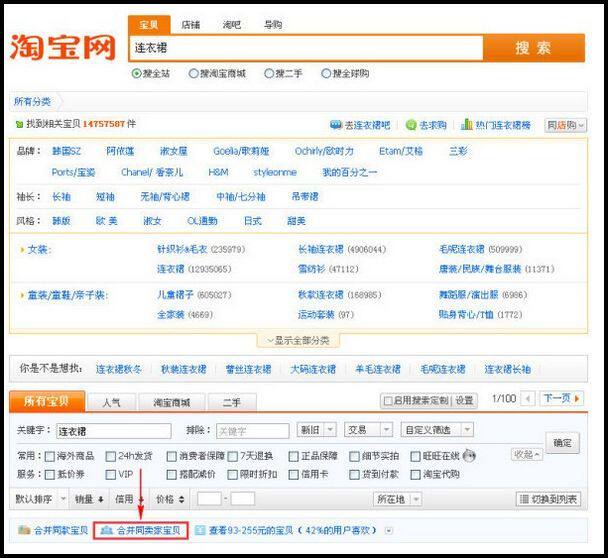Screen dimensions: 608x558
Task: Click the green tag icon beside 找到相关宝贝
Action: [x=19, y=124]
